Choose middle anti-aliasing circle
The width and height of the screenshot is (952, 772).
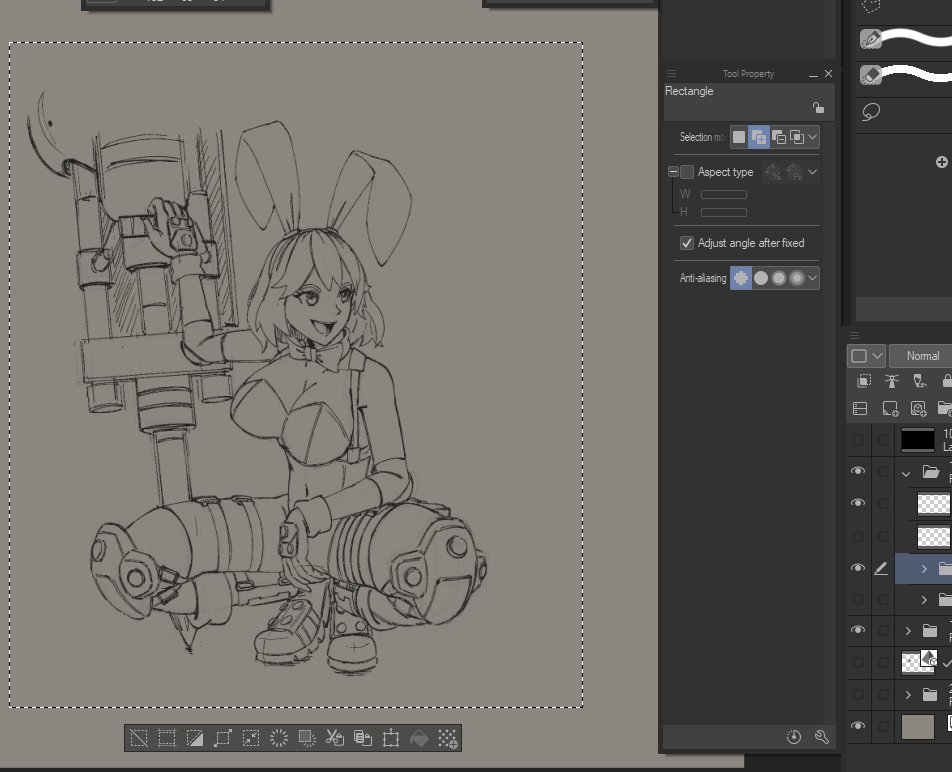coord(779,278)
